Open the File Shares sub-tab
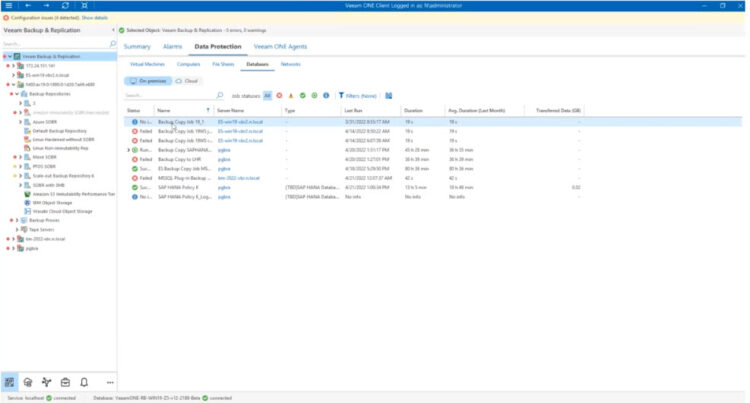750x403 pixels. pyautogui.click(x=223, y=64)
